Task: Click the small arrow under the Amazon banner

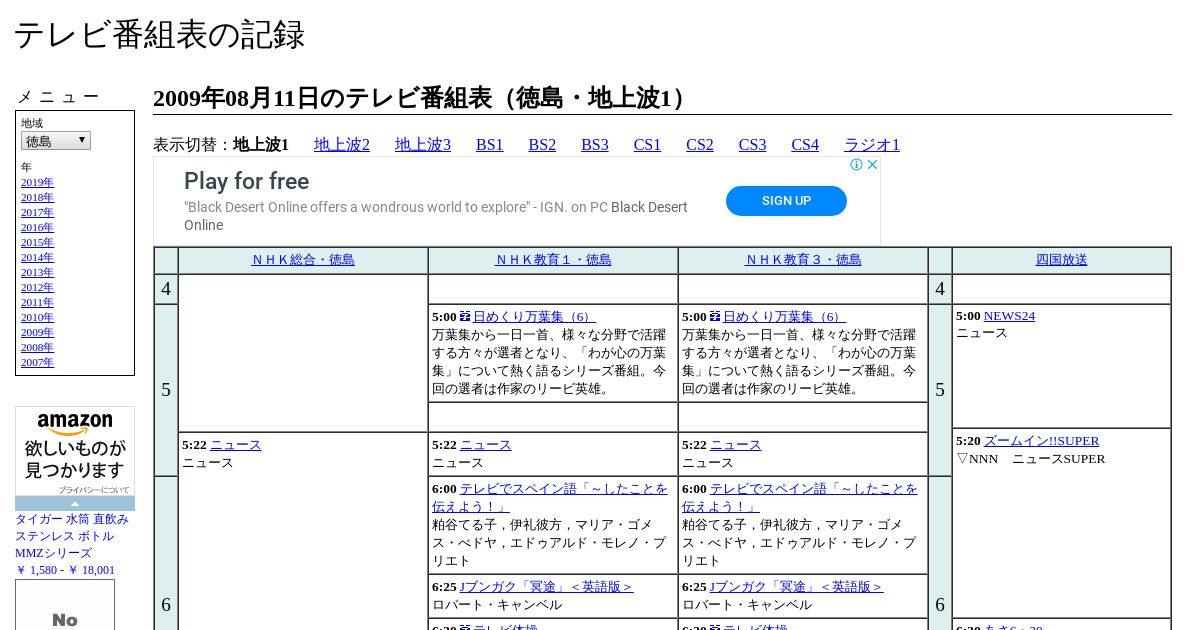Action: pos(75,504)
